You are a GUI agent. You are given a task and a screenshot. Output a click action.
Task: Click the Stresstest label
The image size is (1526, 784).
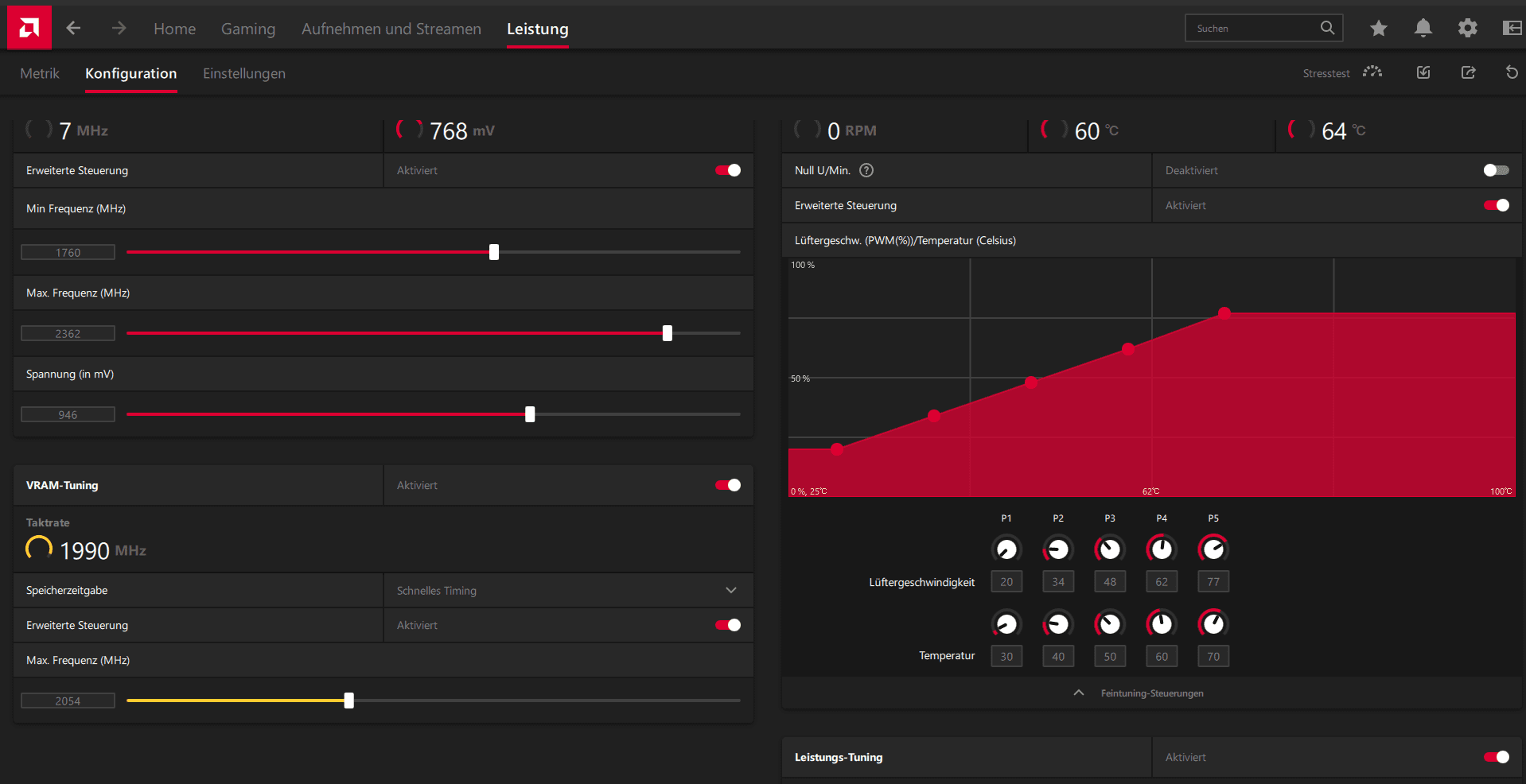tap(1326, 73)
